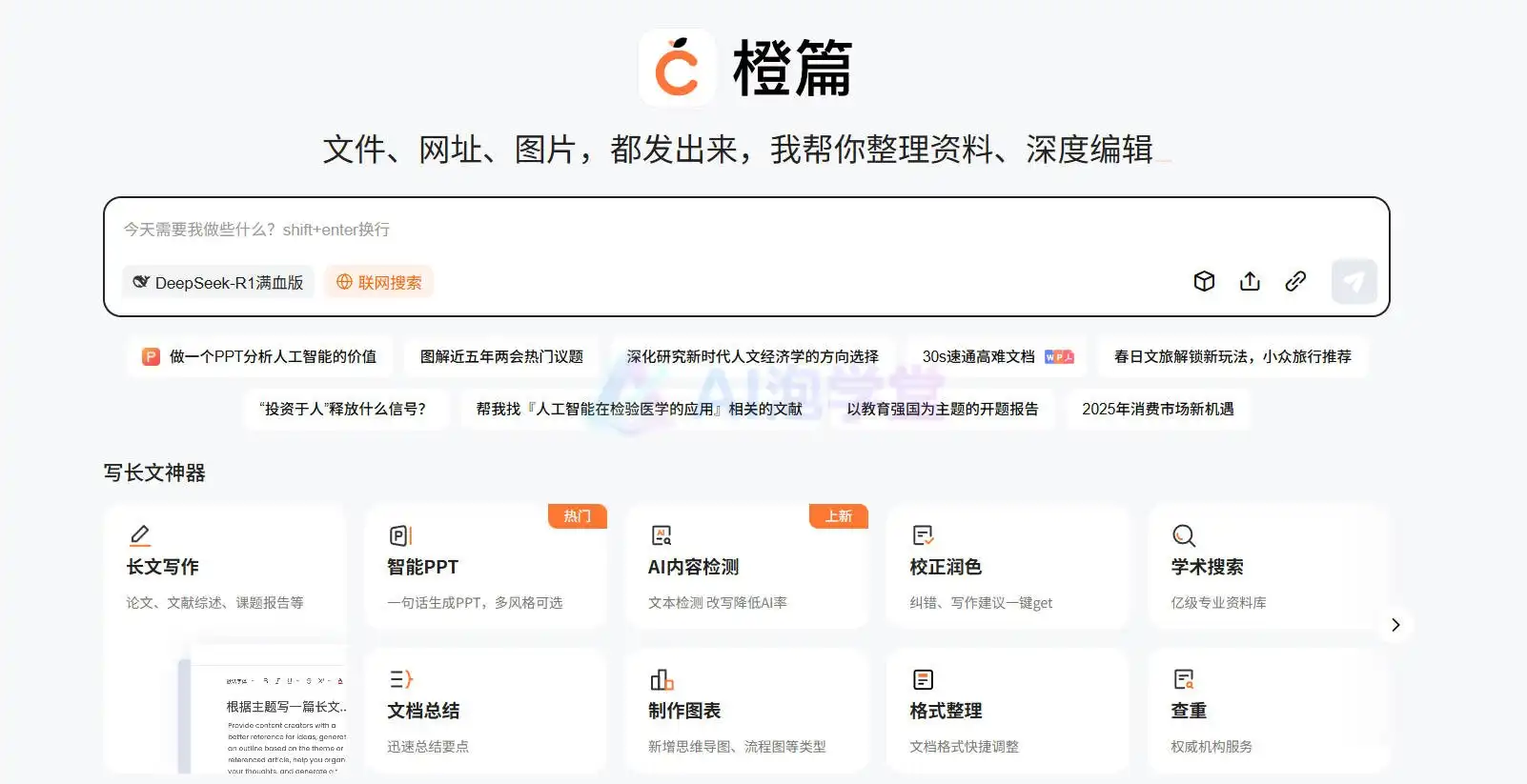Open the 格式整理 card title
1527x784 pixels.
tap(946, 711)
